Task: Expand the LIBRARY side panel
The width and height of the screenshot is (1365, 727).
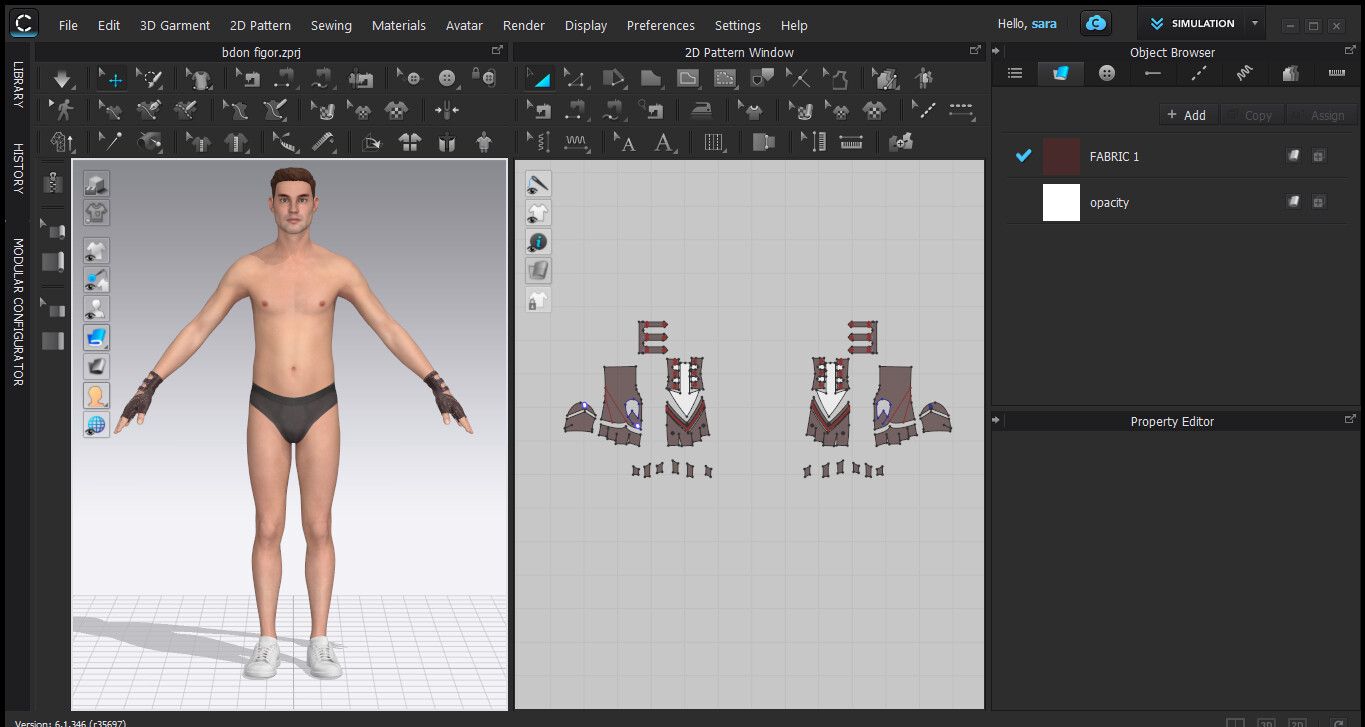Action: 18,85
